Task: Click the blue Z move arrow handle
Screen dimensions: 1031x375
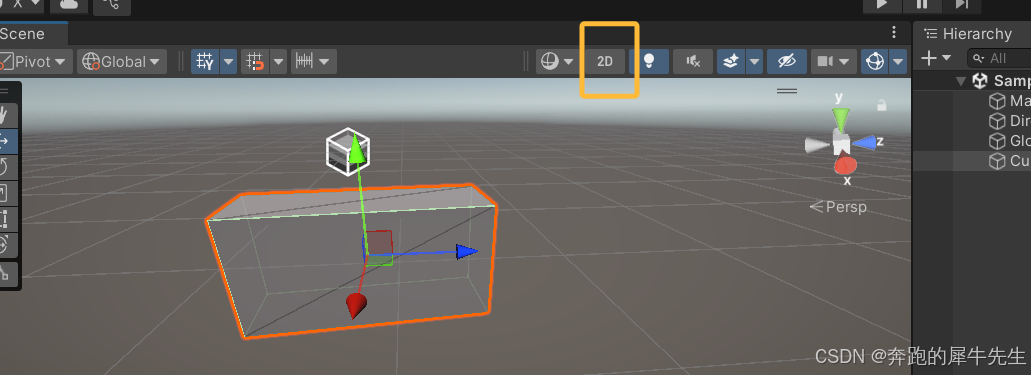Action: (466, 251)
